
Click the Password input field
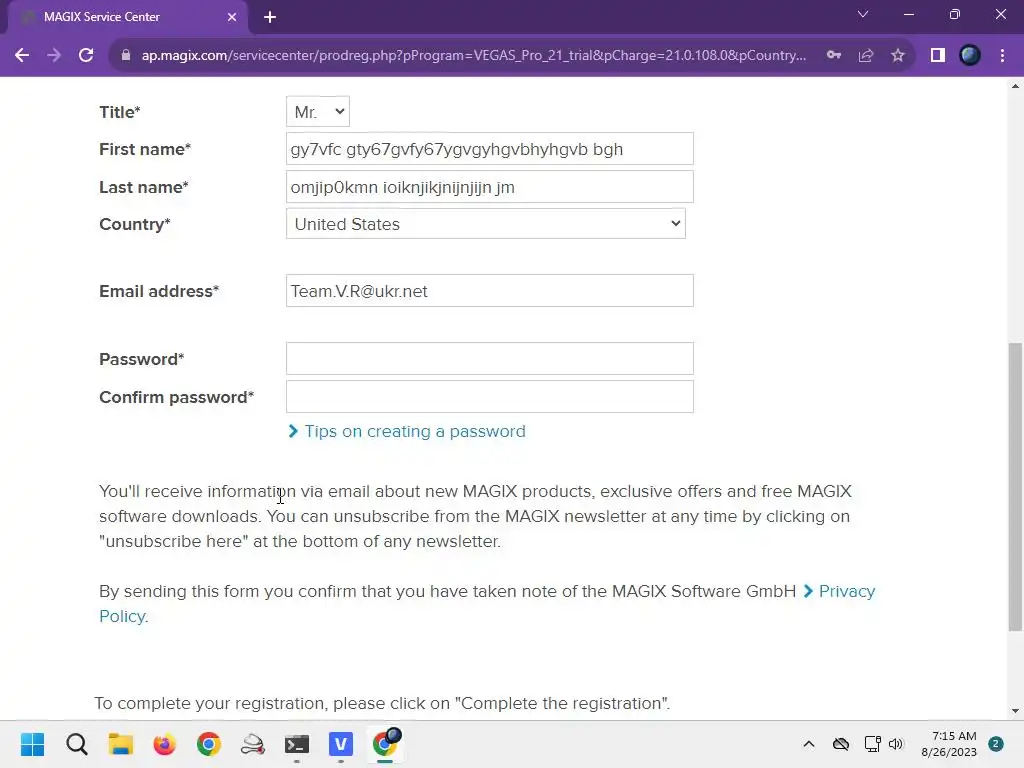(490, 359)
